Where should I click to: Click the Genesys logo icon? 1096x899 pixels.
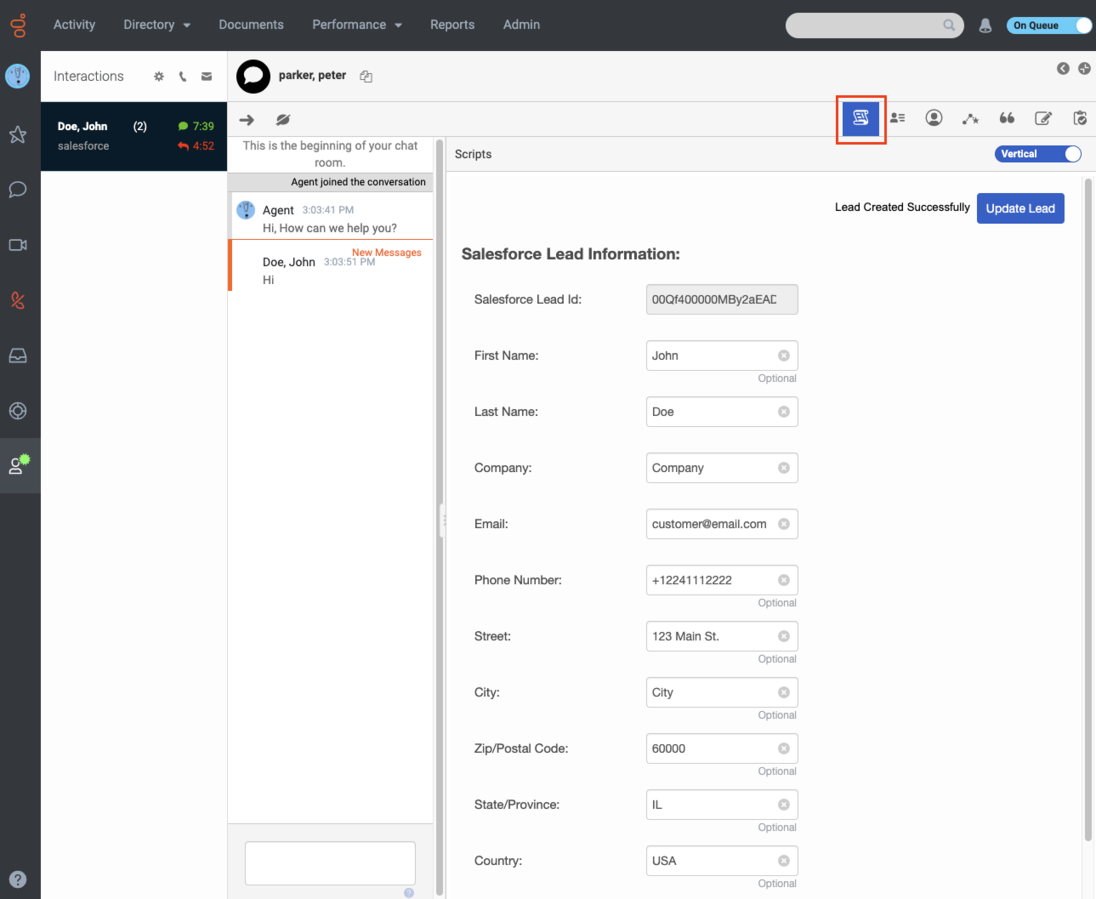pos(18,25)
